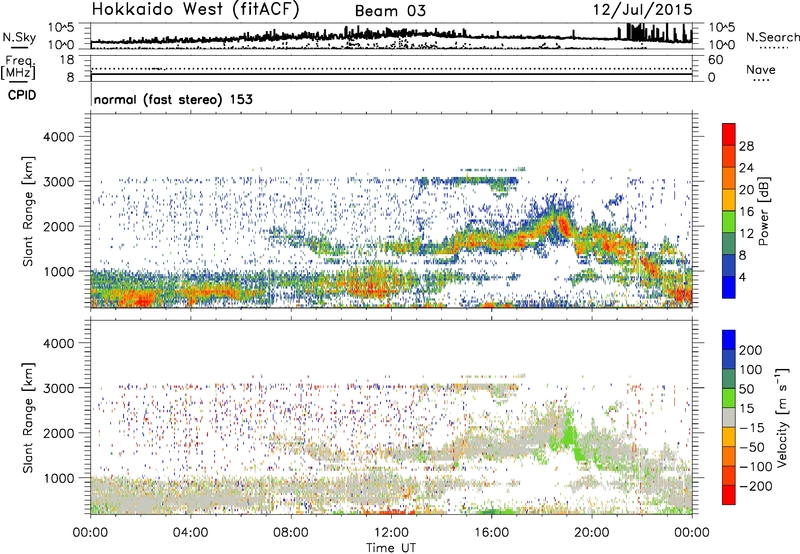This screenshot has height=554, width=800.
Task: Select '3000' tick on velocity panel axis
Action: [x=58, y=388]
